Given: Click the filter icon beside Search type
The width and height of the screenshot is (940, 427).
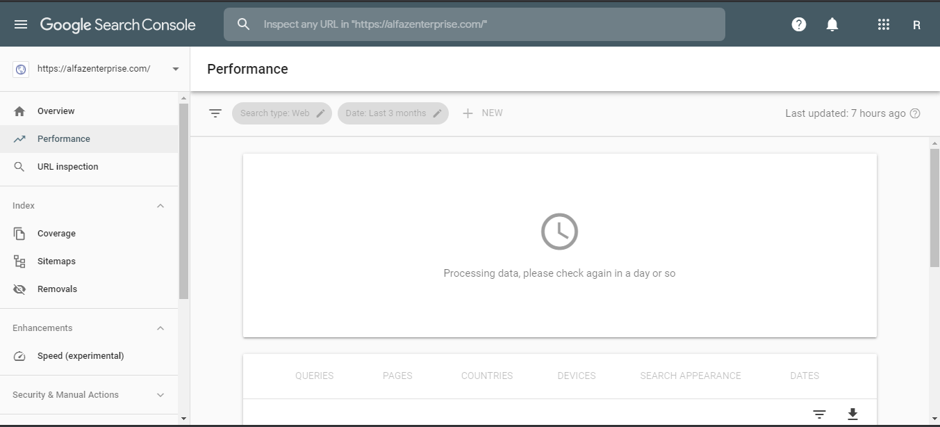Looking at the screenshot, I should 215,113.
